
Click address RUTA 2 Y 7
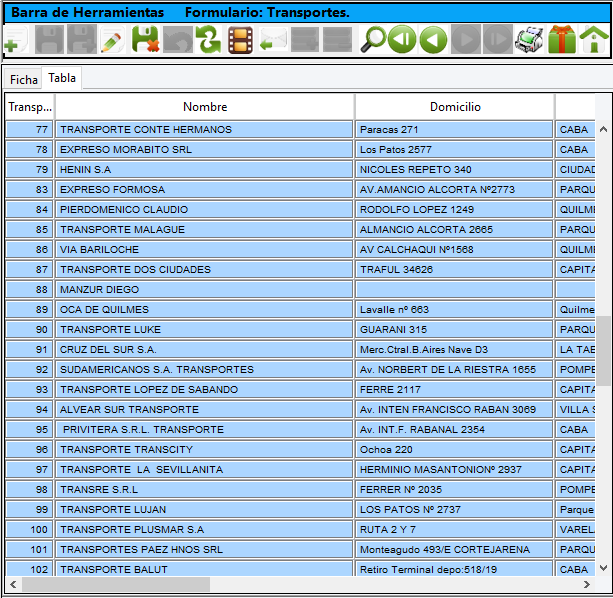[x=454, y=529]
